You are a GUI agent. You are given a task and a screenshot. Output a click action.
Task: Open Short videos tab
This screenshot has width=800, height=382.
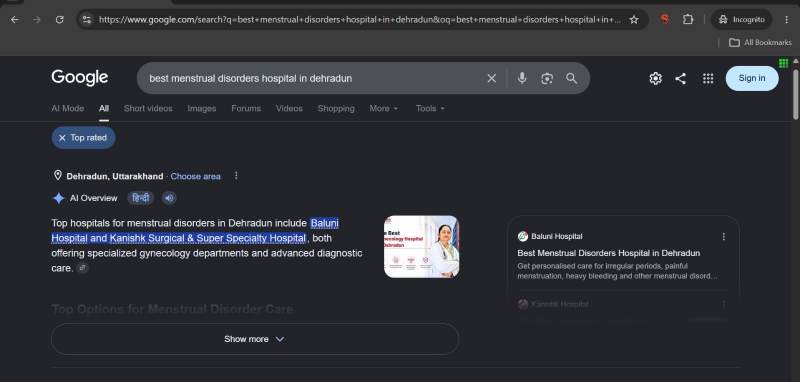coord(148,109)
